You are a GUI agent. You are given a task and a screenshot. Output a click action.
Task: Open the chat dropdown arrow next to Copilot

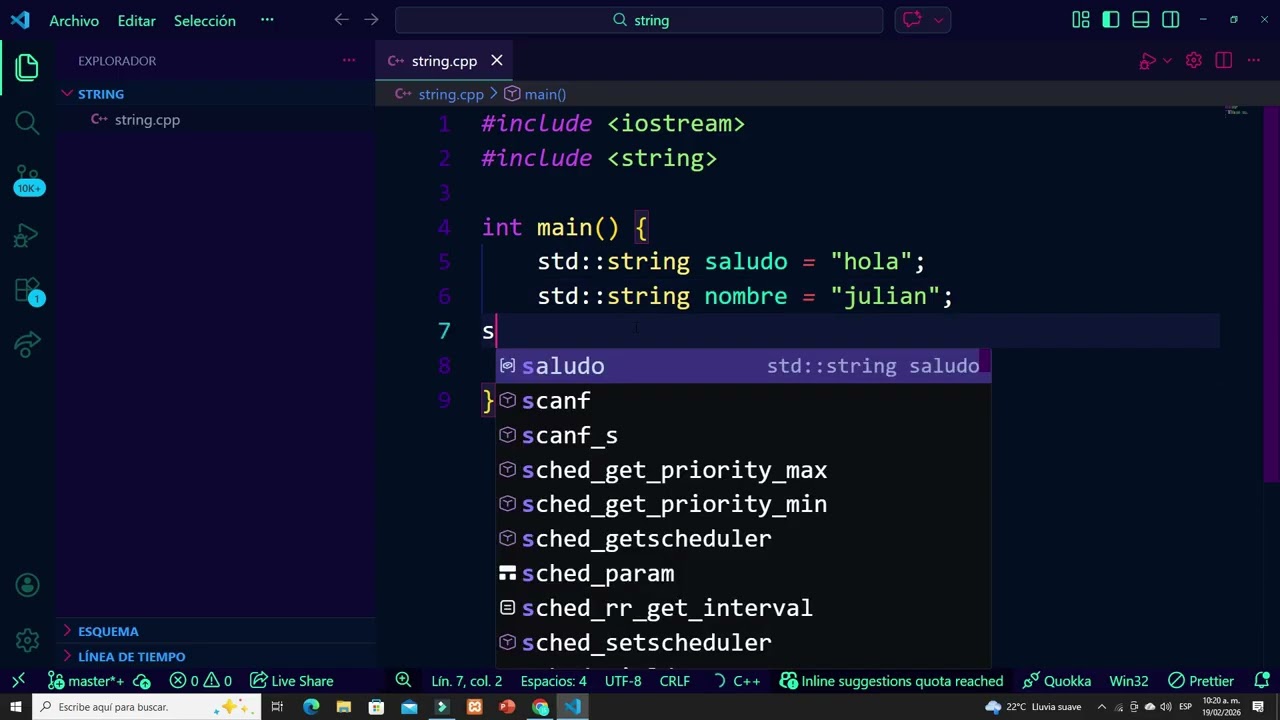click(x=939, y=20)
